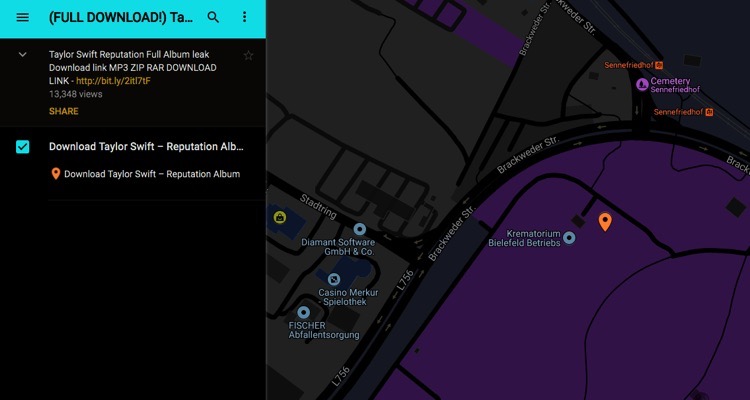Click the Krematorium Bielefeld Betriebs label
Image resolution: width=750 pixels, height=400 pixels.
coord(524,238)
